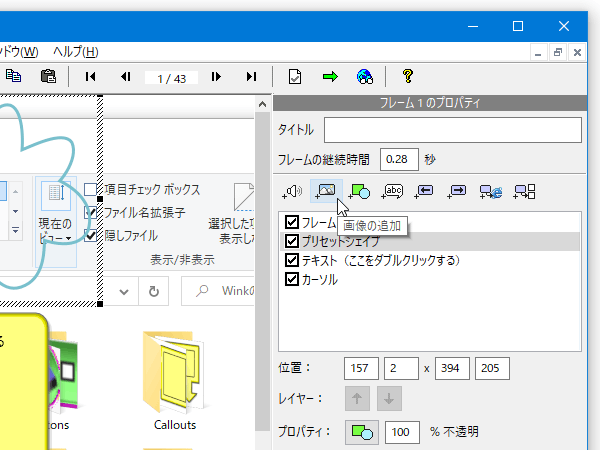The image size is (600, 450).
Task: Select テキスト（ここをダブルクリックする） row
Action: (430, 260)
